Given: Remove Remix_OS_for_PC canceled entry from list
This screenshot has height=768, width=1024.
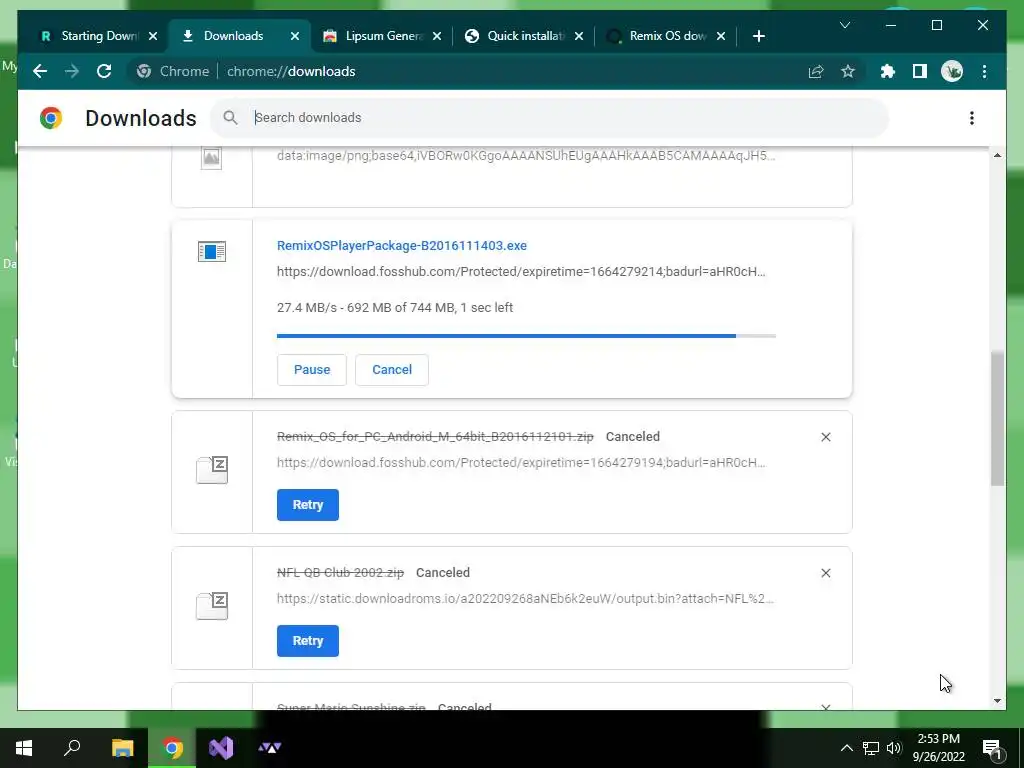Looking at the screenshot, I should (x=825, y=437).
